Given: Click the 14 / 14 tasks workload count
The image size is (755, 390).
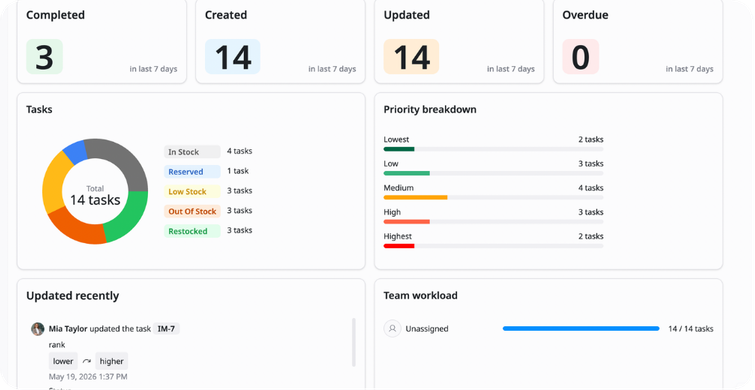Looking at the screenshot, I should (x=691, y=329).
